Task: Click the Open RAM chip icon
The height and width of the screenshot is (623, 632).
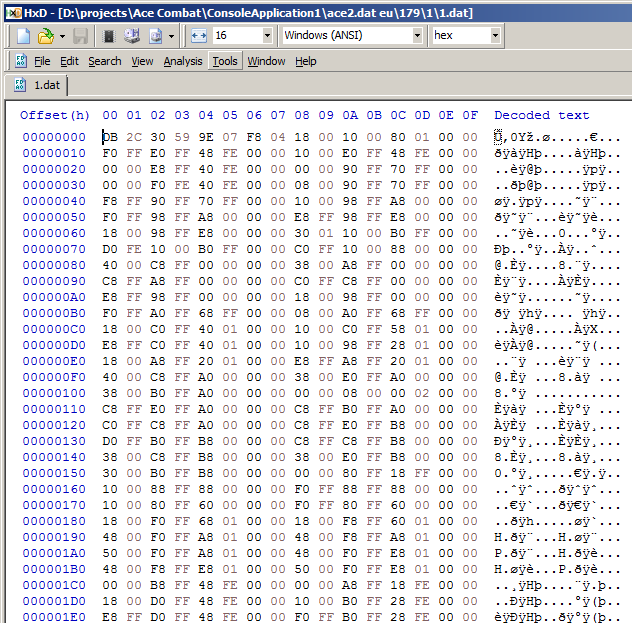Action: coord(109,36)
